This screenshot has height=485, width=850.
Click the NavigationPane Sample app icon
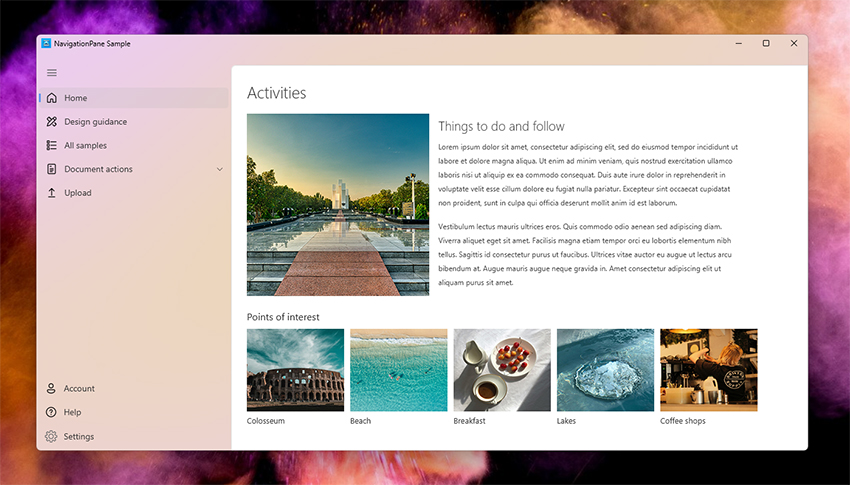pyautogui.click(x=46, y=44)
